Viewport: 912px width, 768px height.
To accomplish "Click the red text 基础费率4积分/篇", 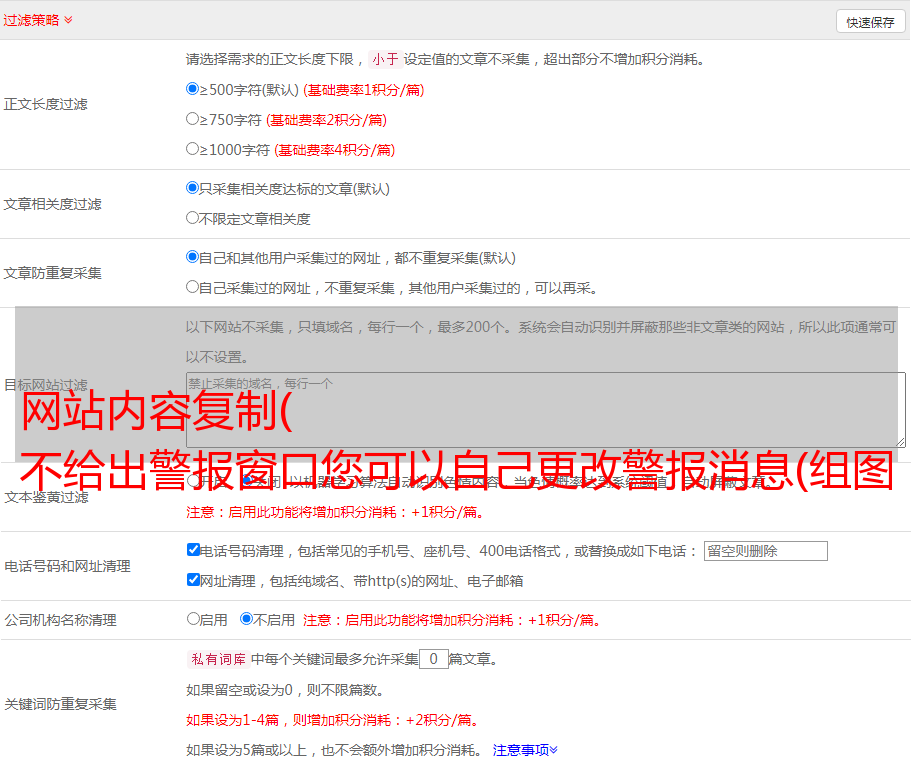I will tap(334, 150).
